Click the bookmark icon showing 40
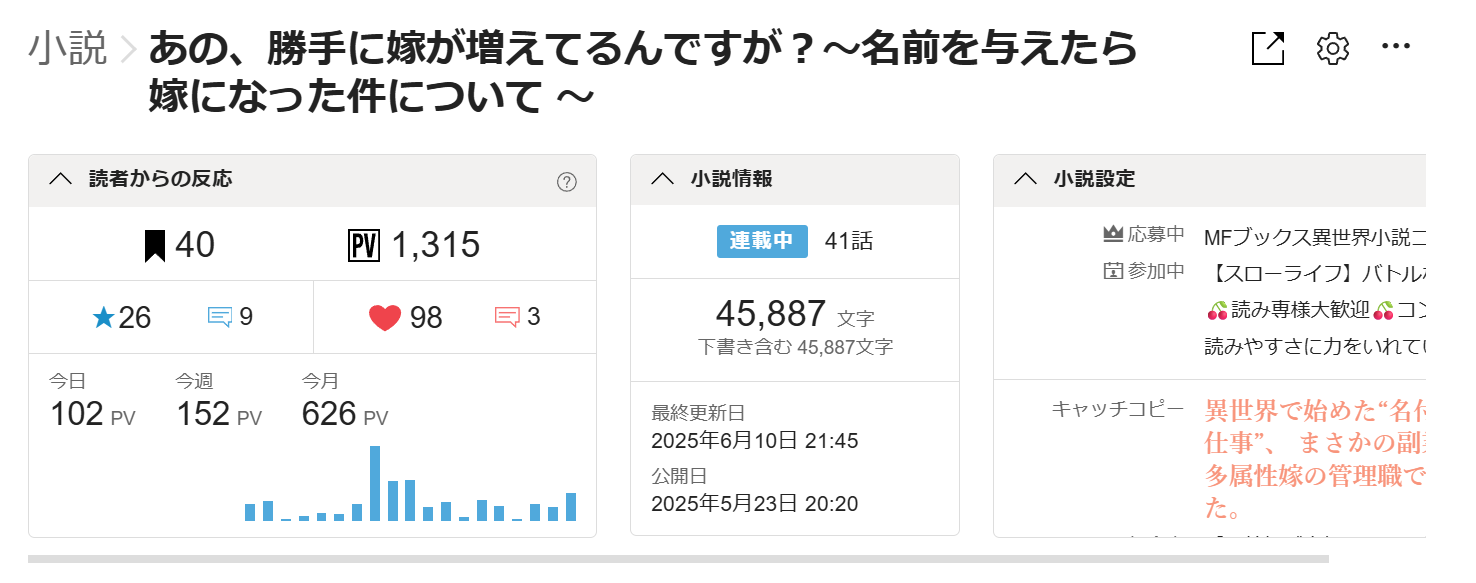 pos(154,245)
